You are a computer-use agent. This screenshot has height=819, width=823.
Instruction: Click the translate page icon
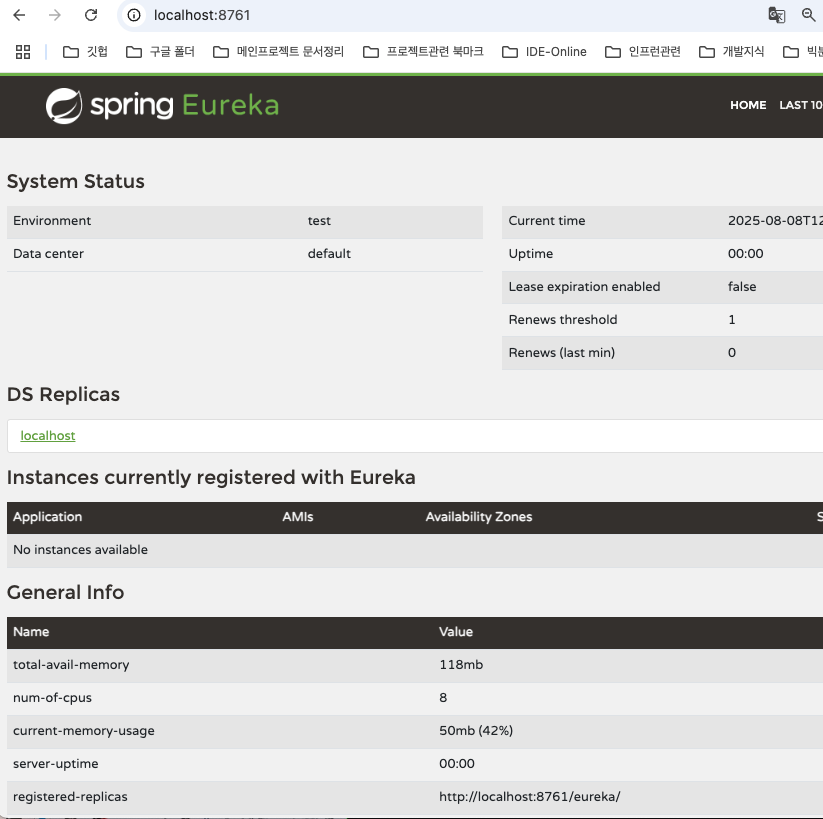click(x=776, y=15)
